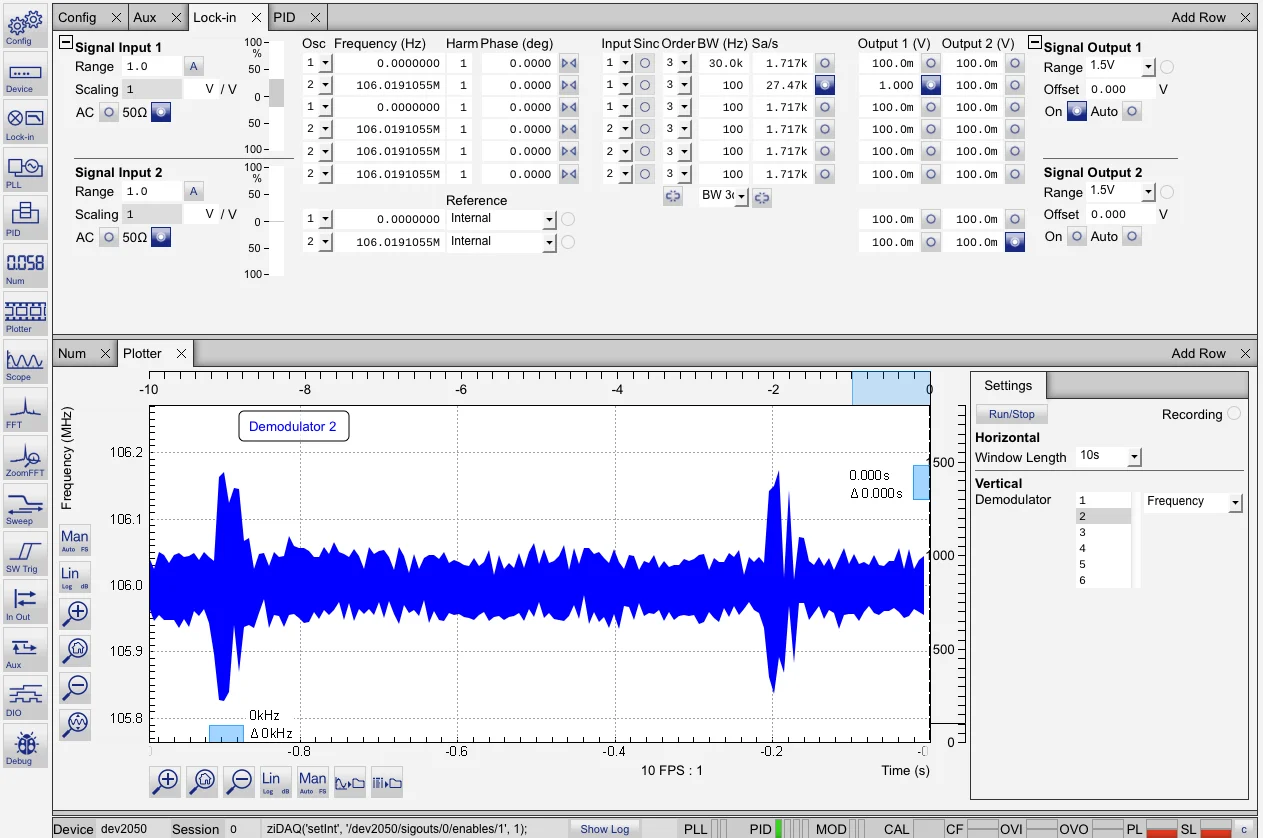The height and width of the screenshot is (838, 1263).
Task: Open the ZoomFFT sidebar icon
Action: 24,459
